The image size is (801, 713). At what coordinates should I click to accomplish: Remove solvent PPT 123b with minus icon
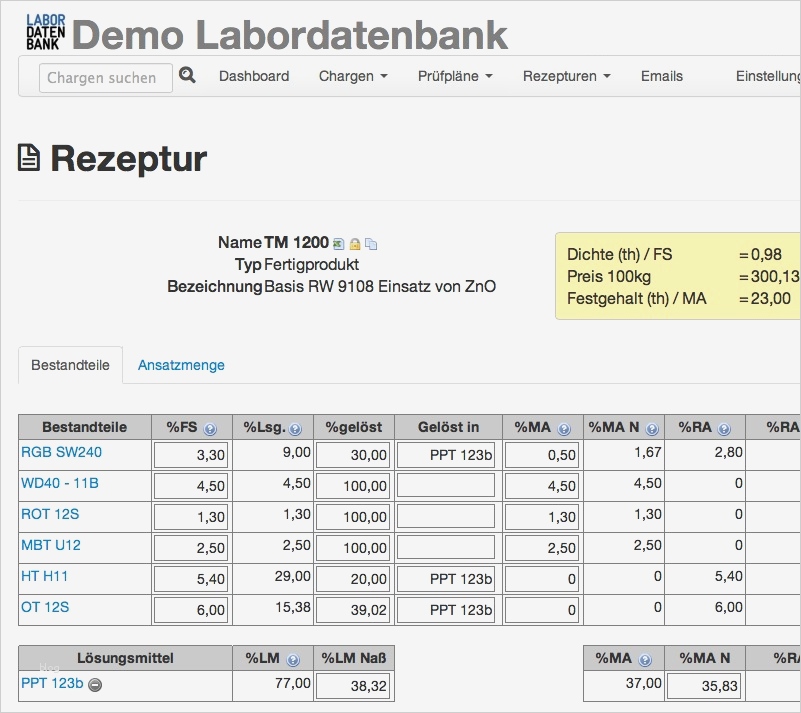95,685
